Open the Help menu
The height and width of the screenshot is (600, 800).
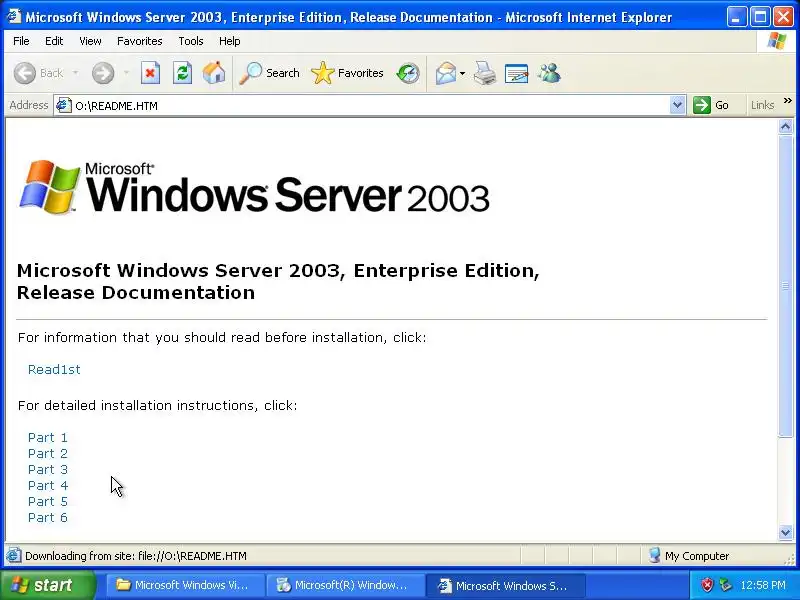tap(230, 41)
